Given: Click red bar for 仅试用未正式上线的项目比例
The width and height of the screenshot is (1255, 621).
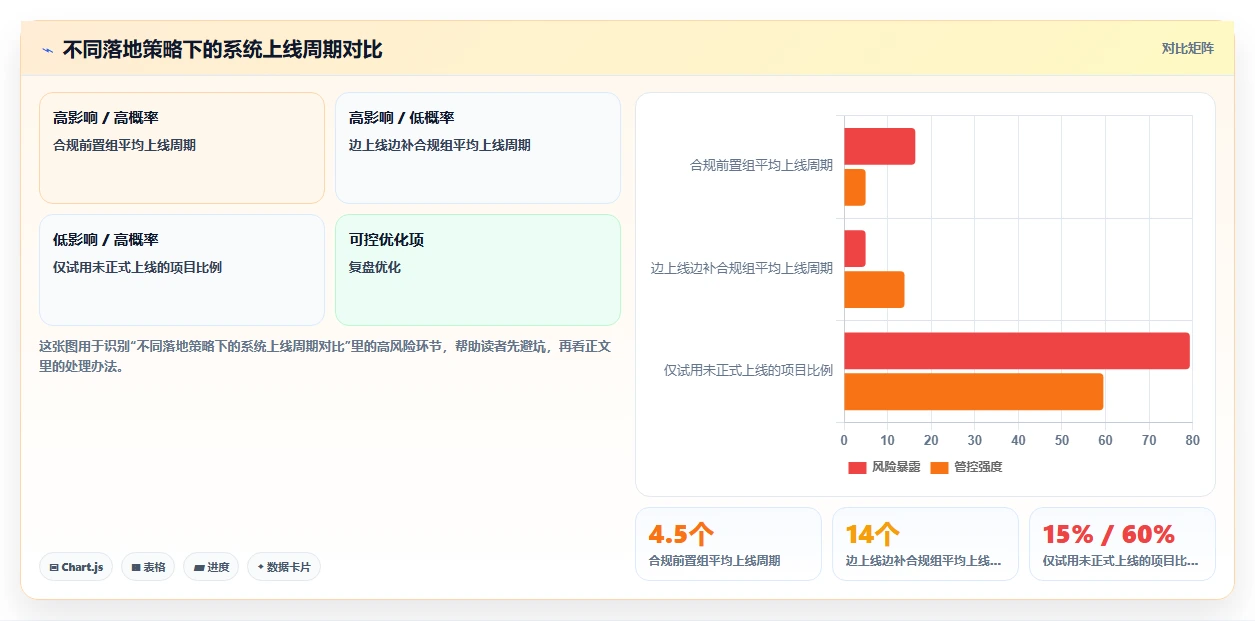Looking at the screenshot, I should tap(1017, 351).
